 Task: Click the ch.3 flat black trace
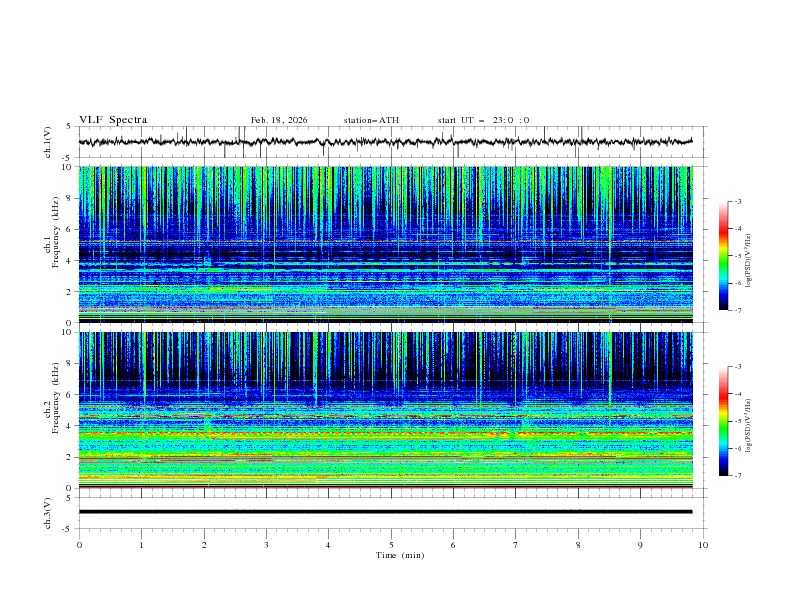385,512
